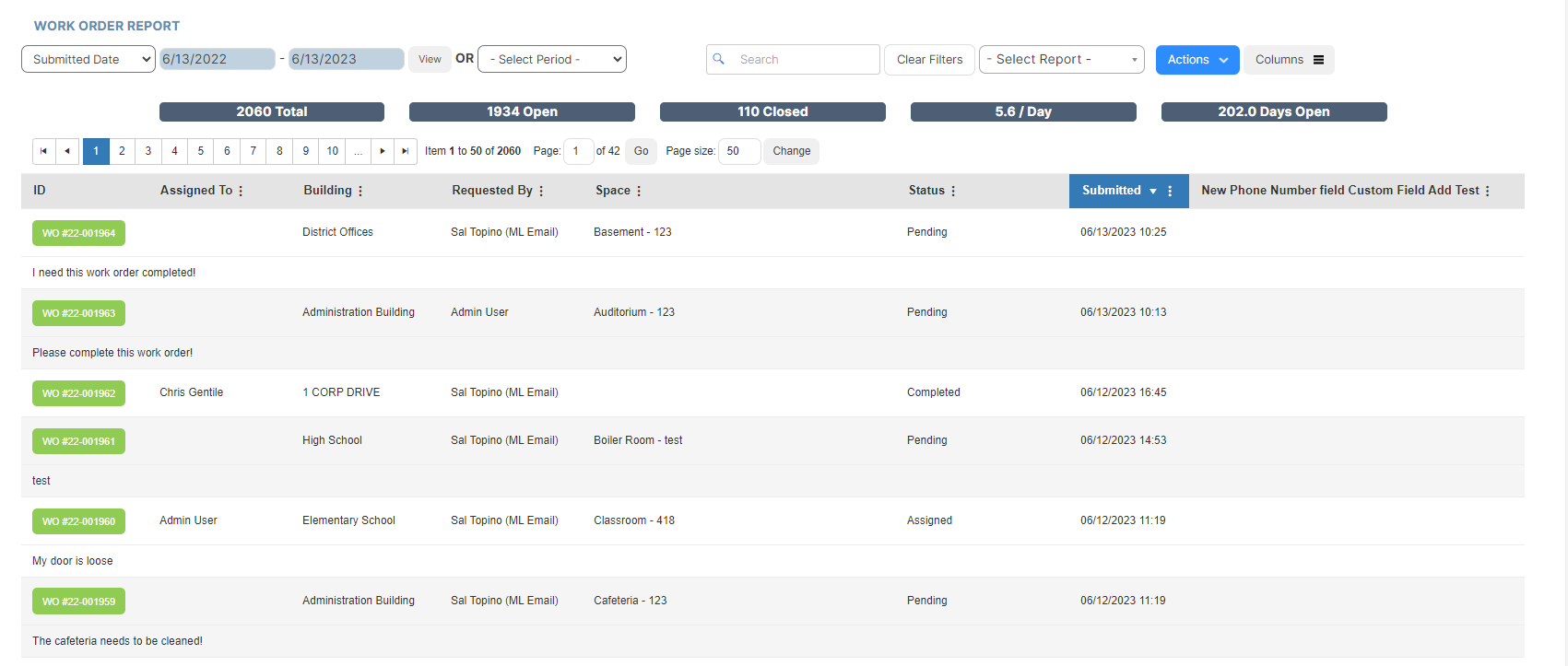Go to page 2
Screen dimensions: 1568x666
click(122, 151)
